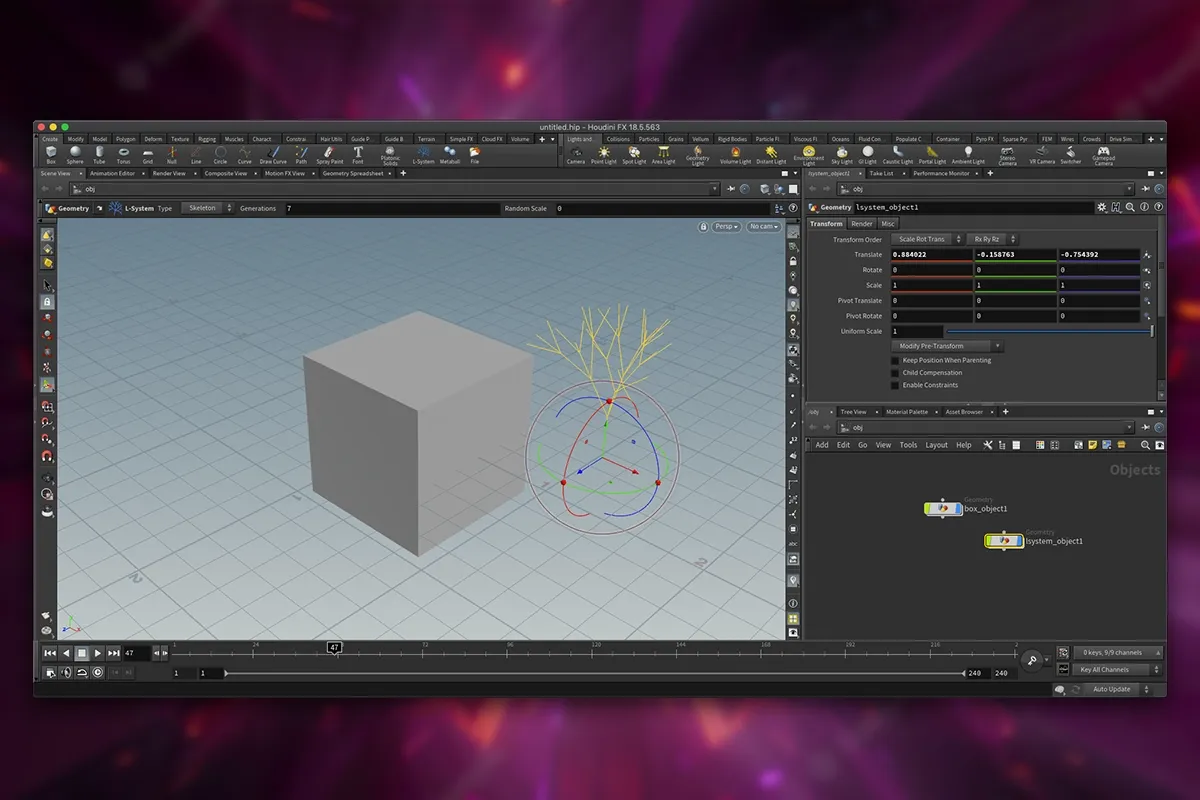Open the Tools menu in the network pane
This screenshot has width=1200, height=800.
(x=907, y=444)
